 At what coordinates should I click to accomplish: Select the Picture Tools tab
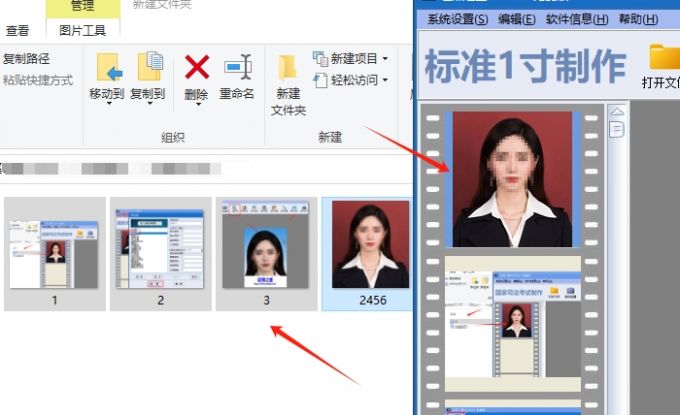[x=82, y=30]
